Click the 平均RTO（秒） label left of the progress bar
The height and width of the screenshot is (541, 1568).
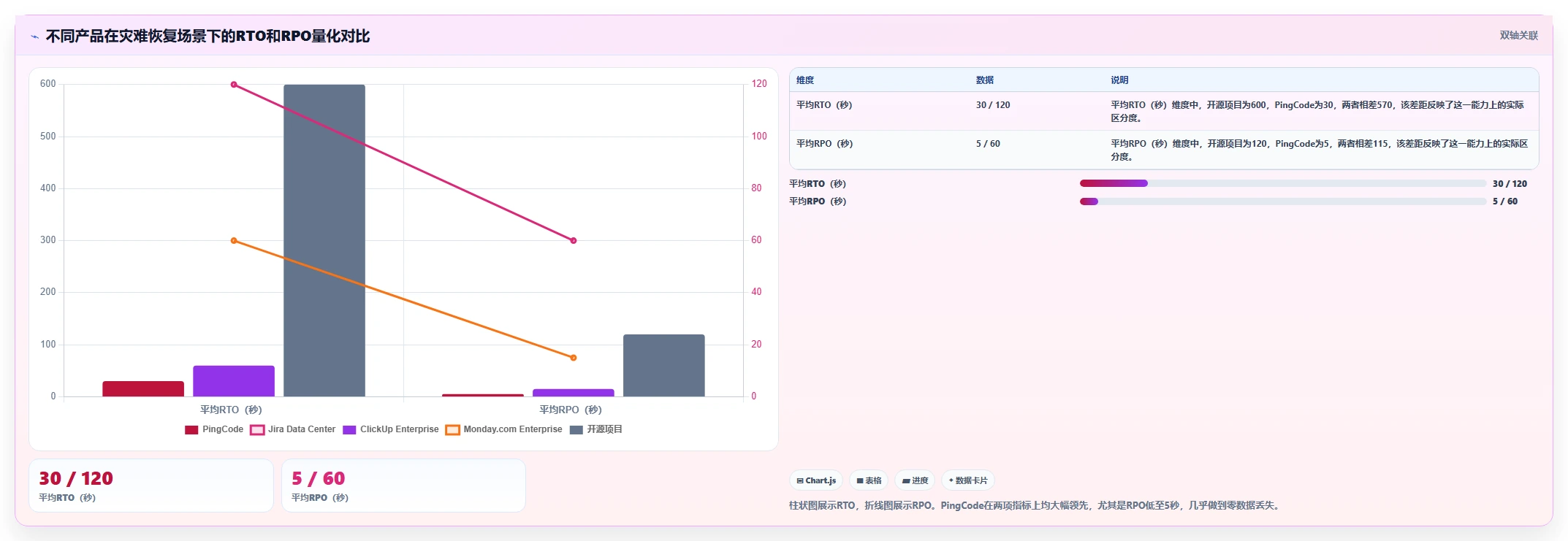(818, 184)
